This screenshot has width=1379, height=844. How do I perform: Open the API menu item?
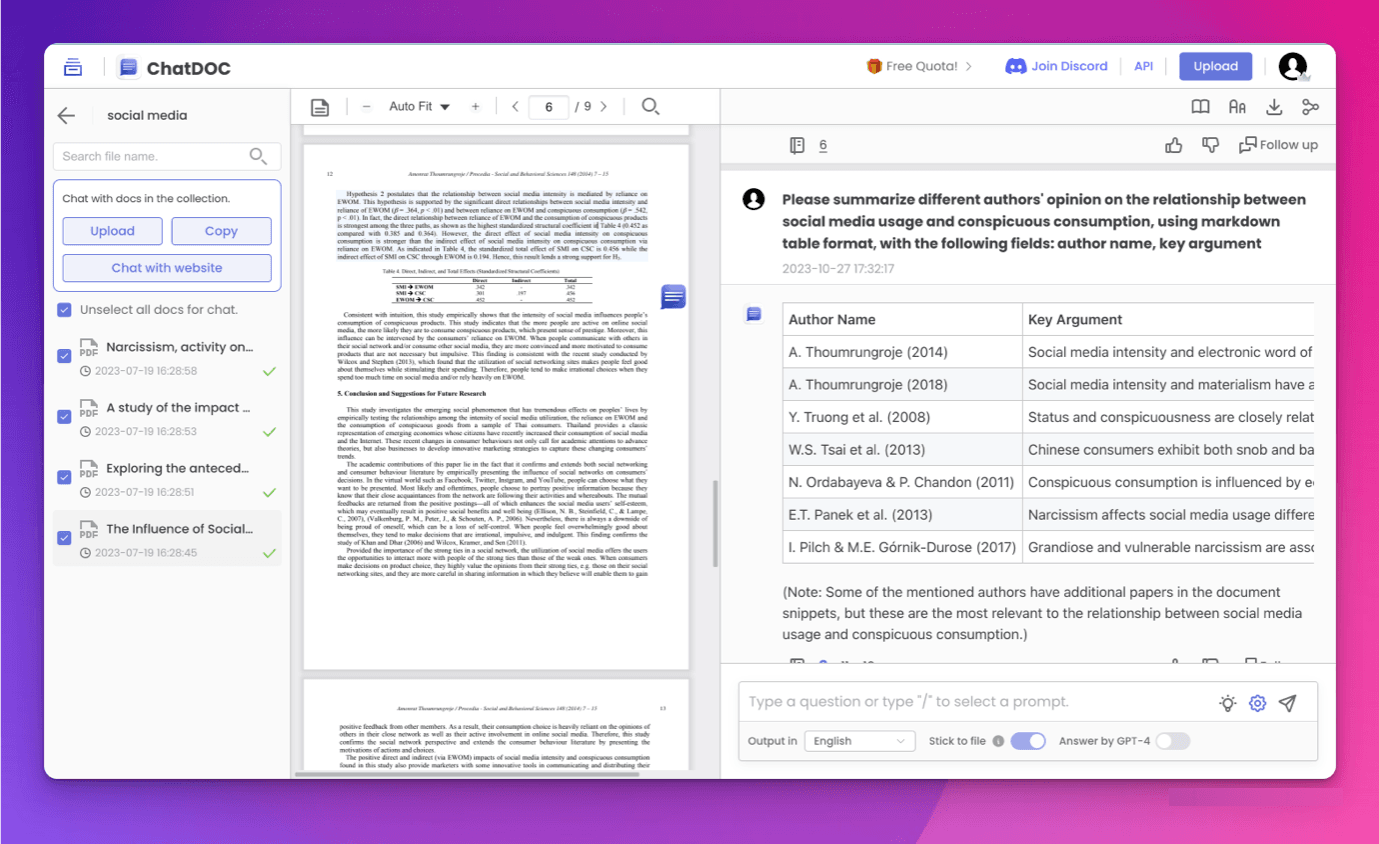[x=1143, y=67]
